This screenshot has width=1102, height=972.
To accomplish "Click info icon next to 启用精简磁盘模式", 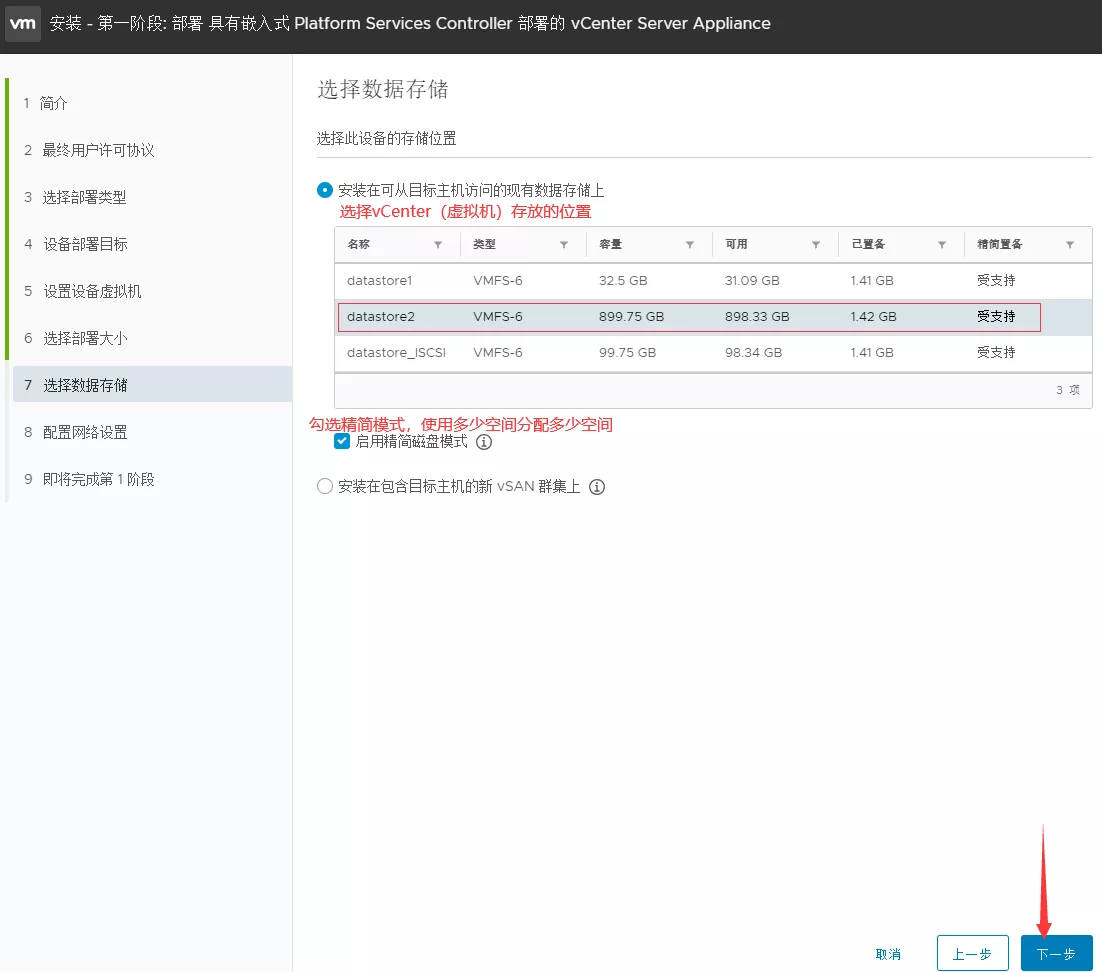I will tap(484, 442).
